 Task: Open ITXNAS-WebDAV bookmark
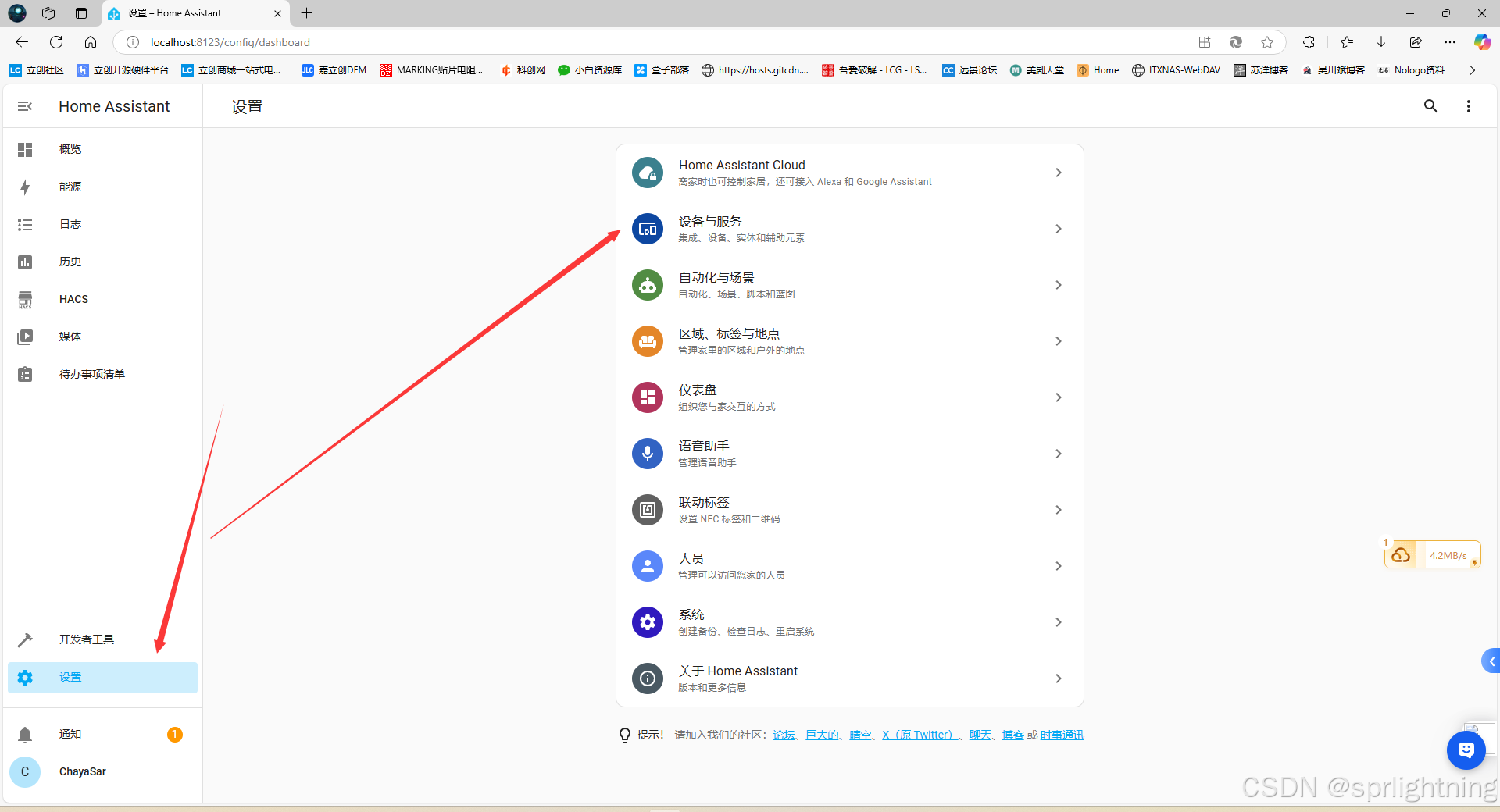1176,70
